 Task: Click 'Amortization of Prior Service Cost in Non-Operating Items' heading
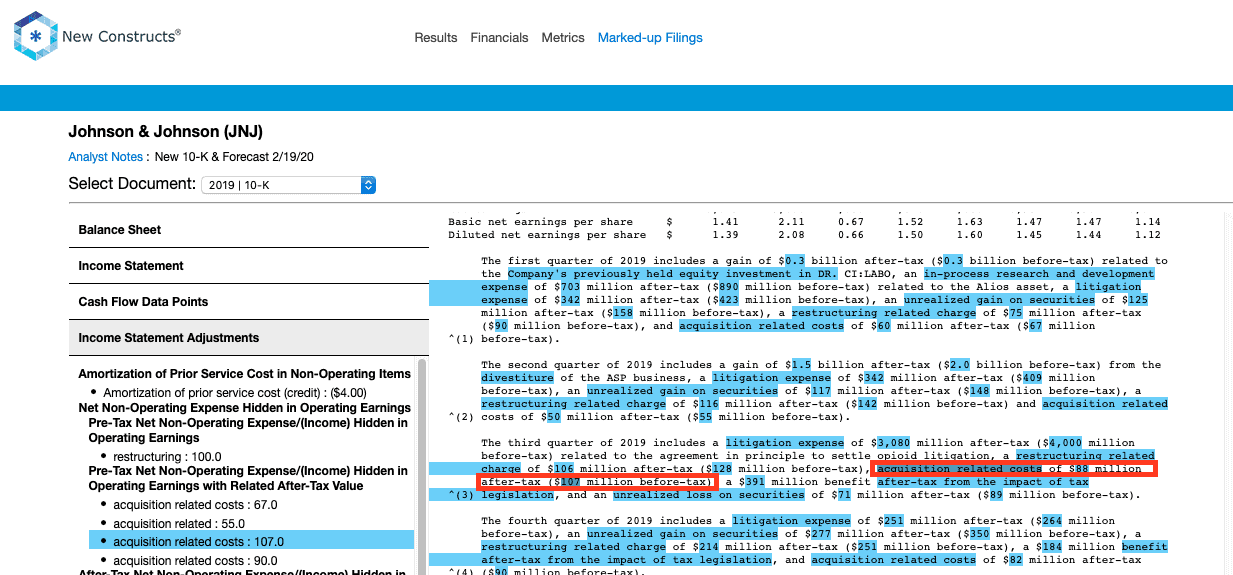pyautogui.click(x=245, y=374)
